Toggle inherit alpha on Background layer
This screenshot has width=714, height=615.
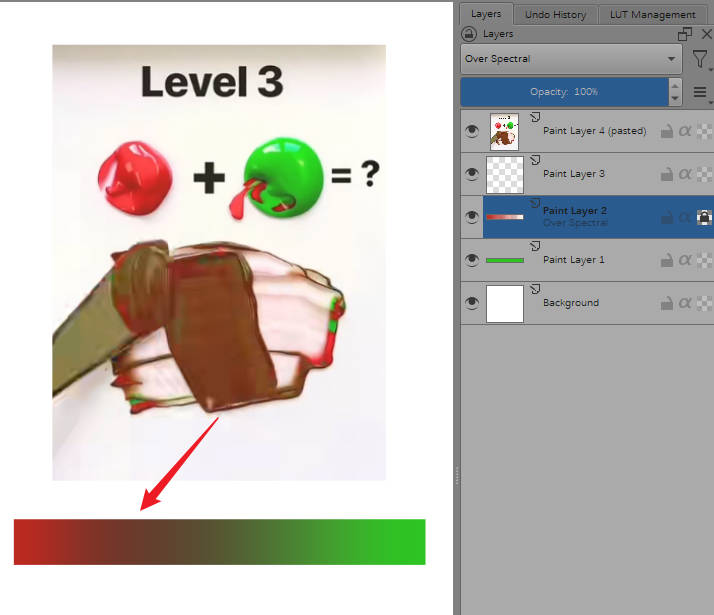685,303
